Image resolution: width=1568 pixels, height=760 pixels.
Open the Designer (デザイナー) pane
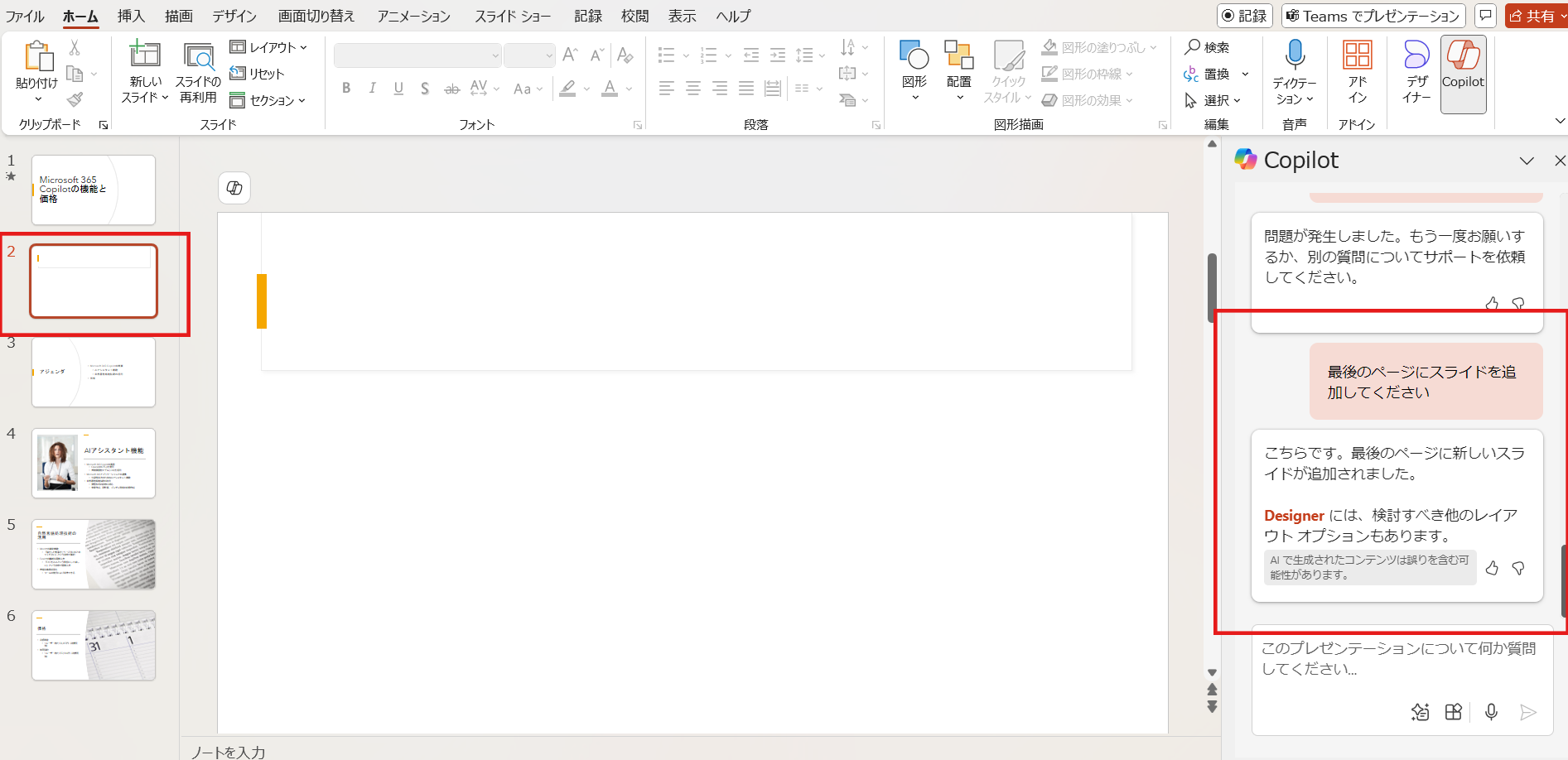click(x=1416, y=71)
